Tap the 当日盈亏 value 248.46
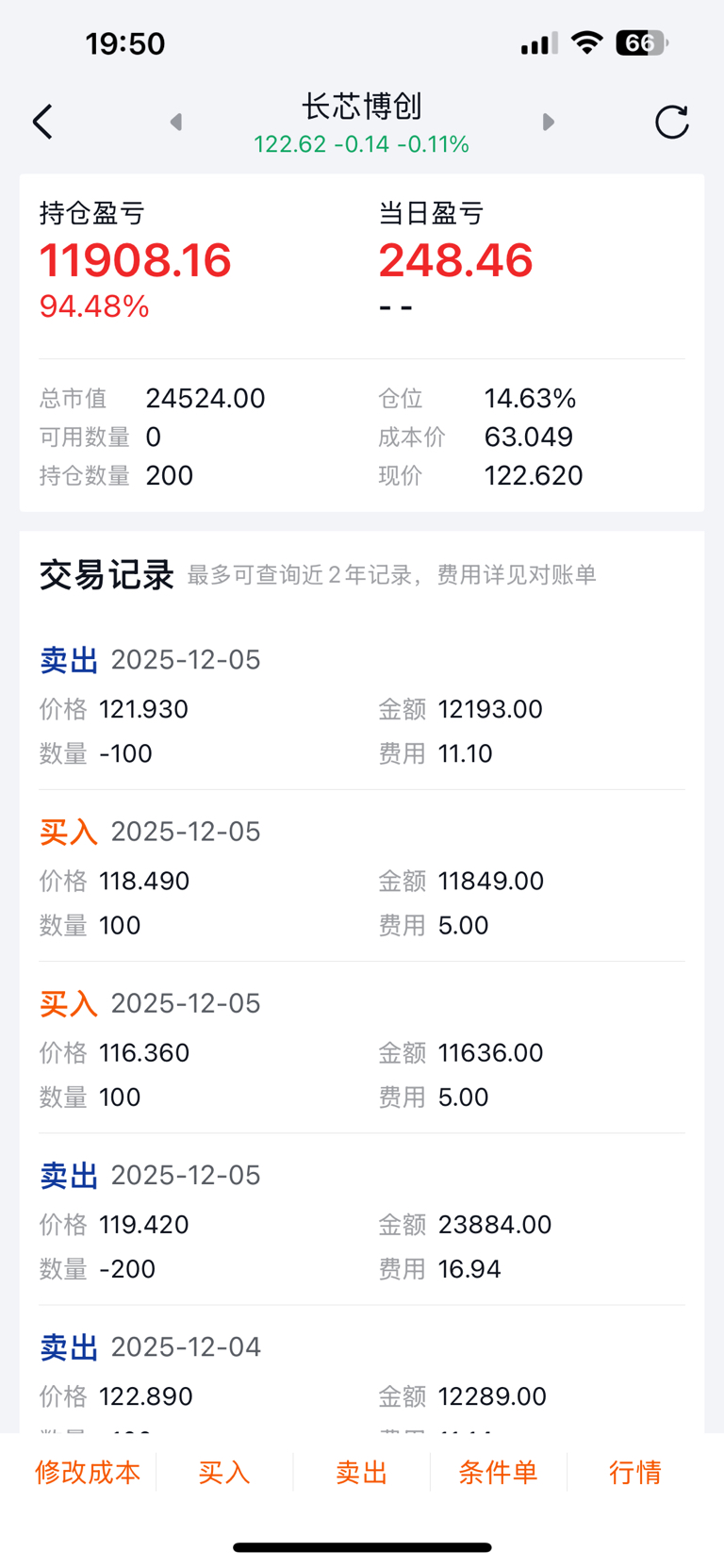The height and width of the screenshot is (1568, 724). coord(456,261)
